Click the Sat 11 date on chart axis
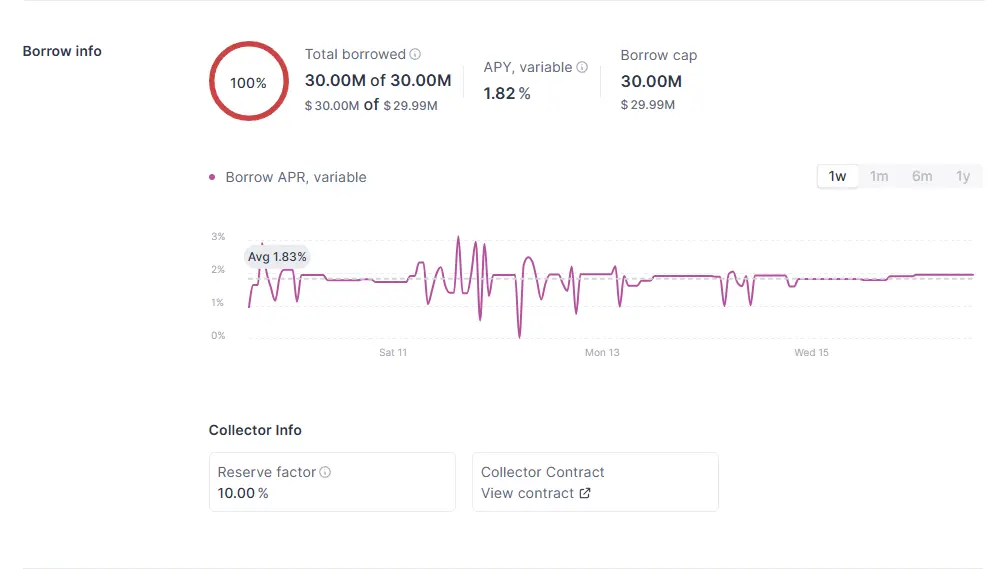 click(x=393, y=352)
